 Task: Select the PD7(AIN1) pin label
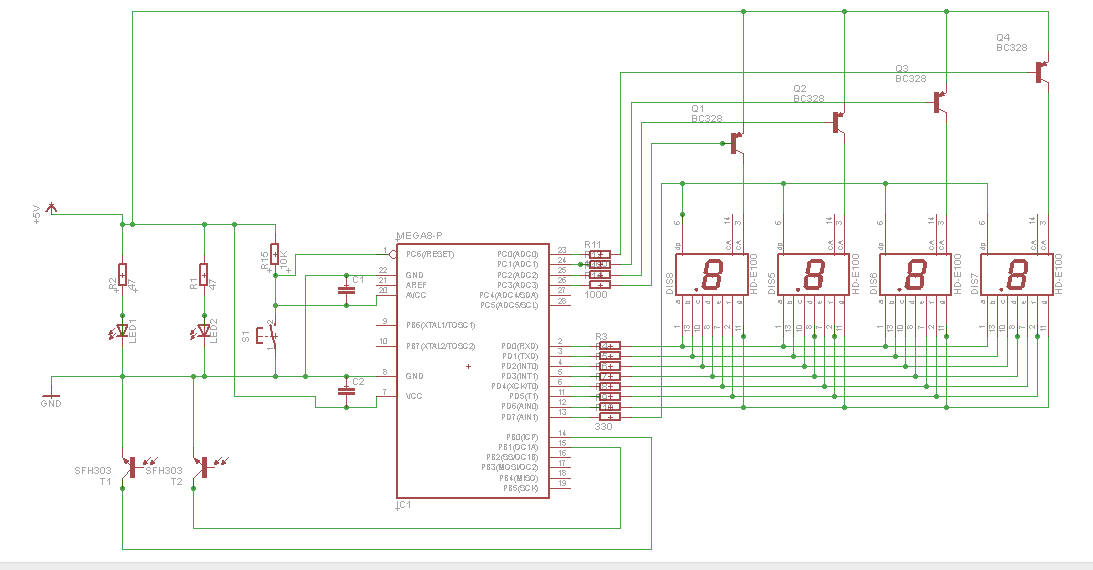point(520,417)
